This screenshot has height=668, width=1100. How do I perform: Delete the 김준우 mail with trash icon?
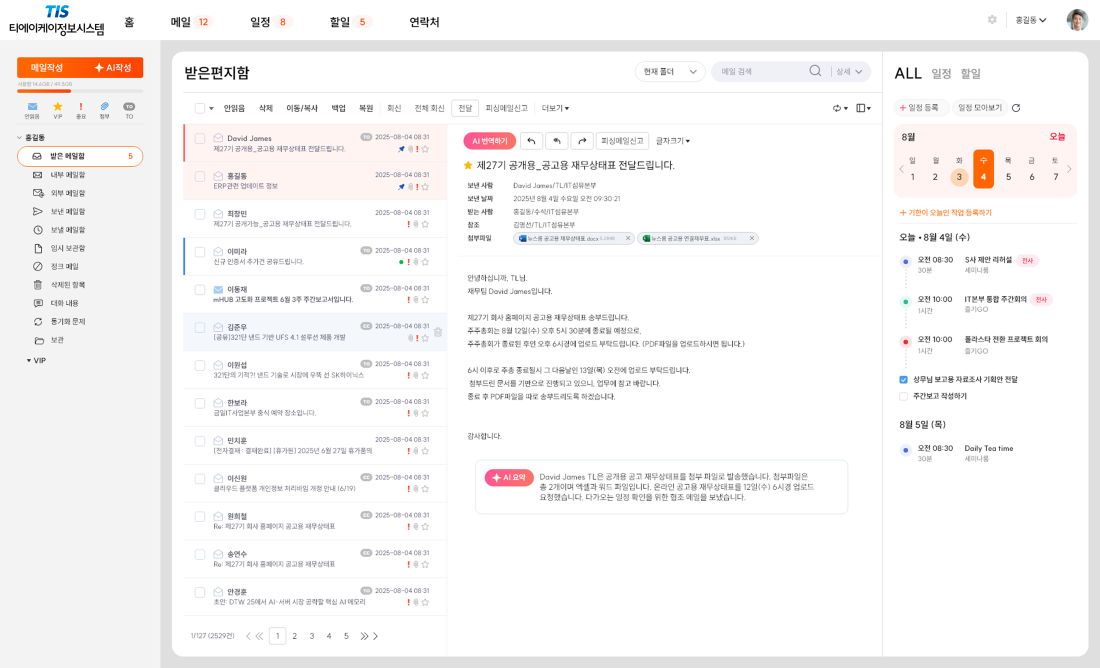click(438, 332)
